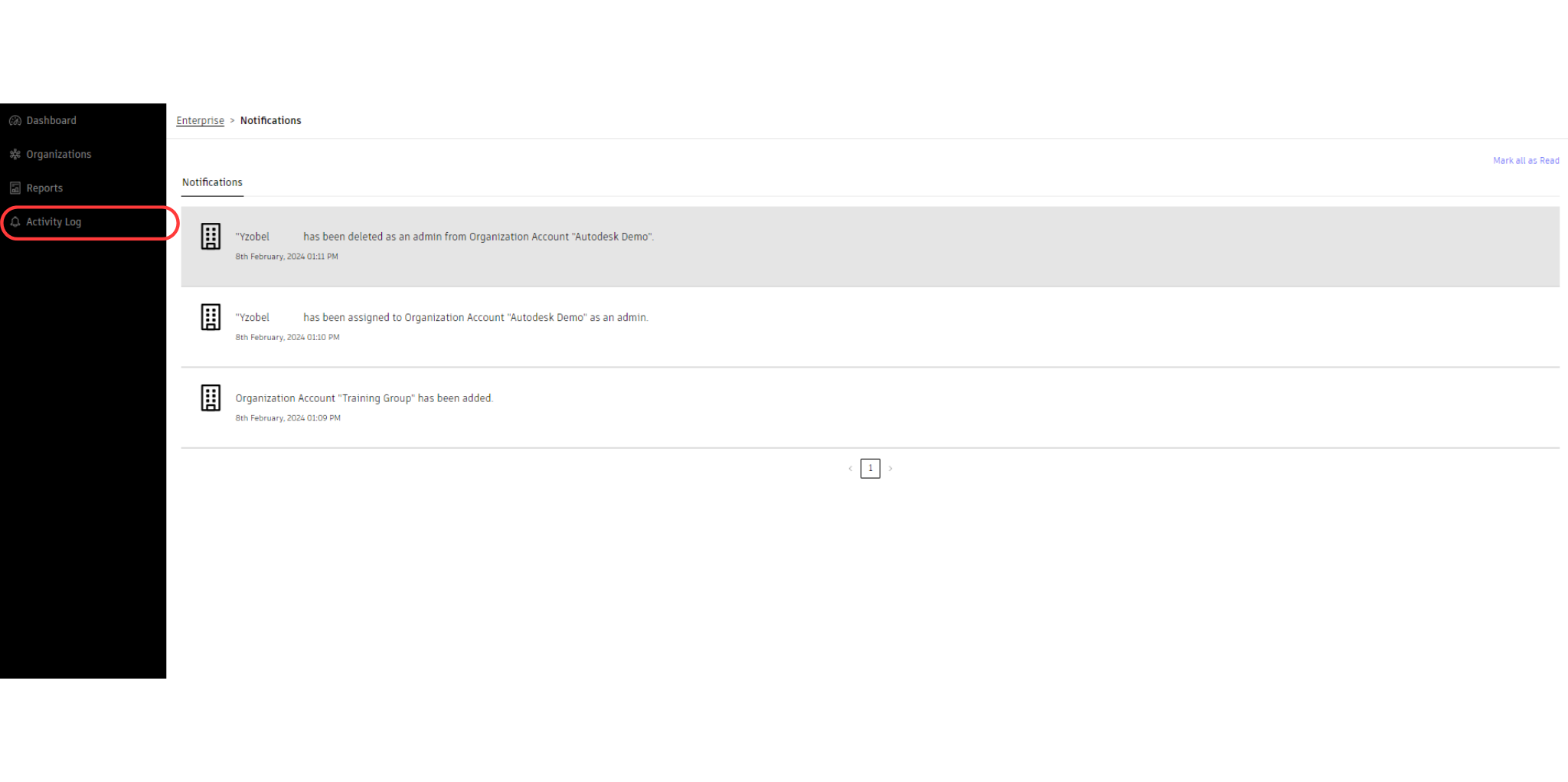Click the Activity Log bell icon

pos(15,222)
